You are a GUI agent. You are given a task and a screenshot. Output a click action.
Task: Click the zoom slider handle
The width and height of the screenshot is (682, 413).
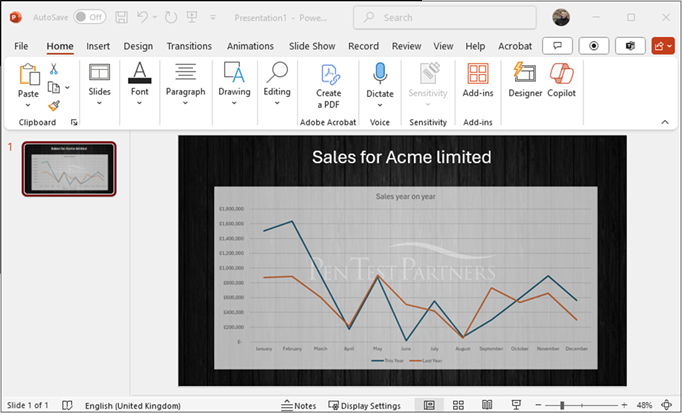tap(562, 405)
